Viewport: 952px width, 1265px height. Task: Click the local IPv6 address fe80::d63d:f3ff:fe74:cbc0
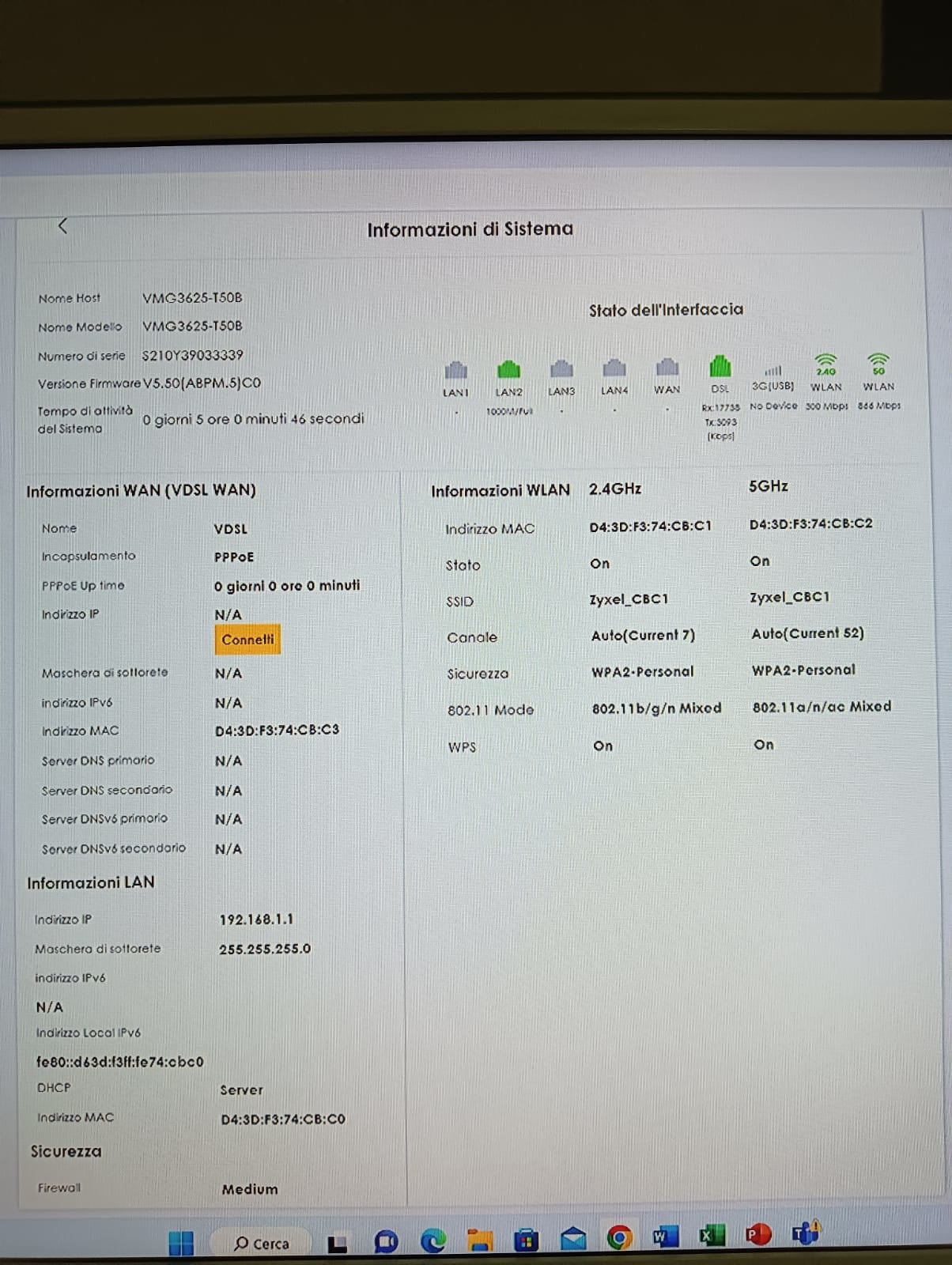(x=119, y=1062)
